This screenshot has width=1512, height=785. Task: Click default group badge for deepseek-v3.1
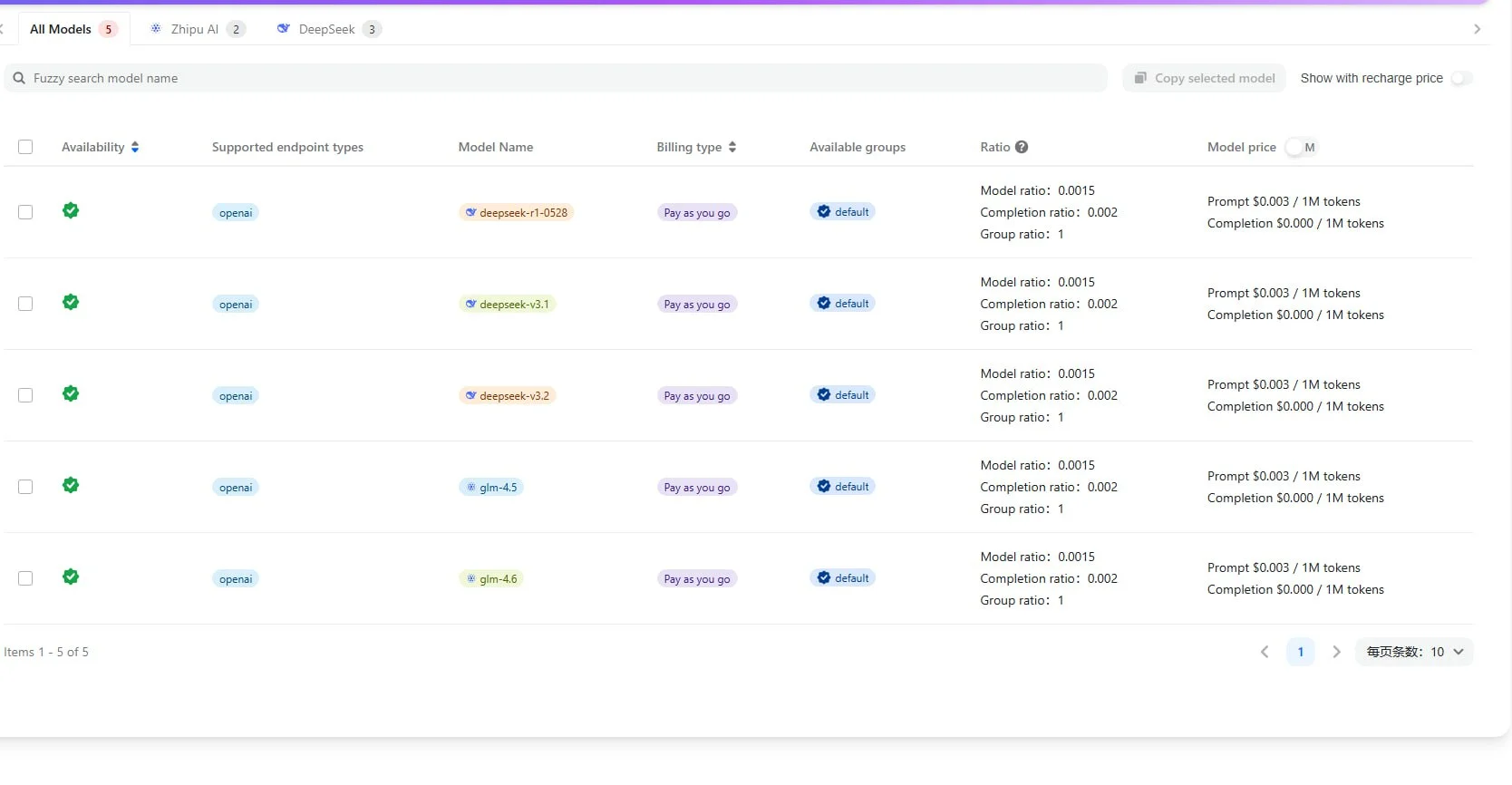842,304
